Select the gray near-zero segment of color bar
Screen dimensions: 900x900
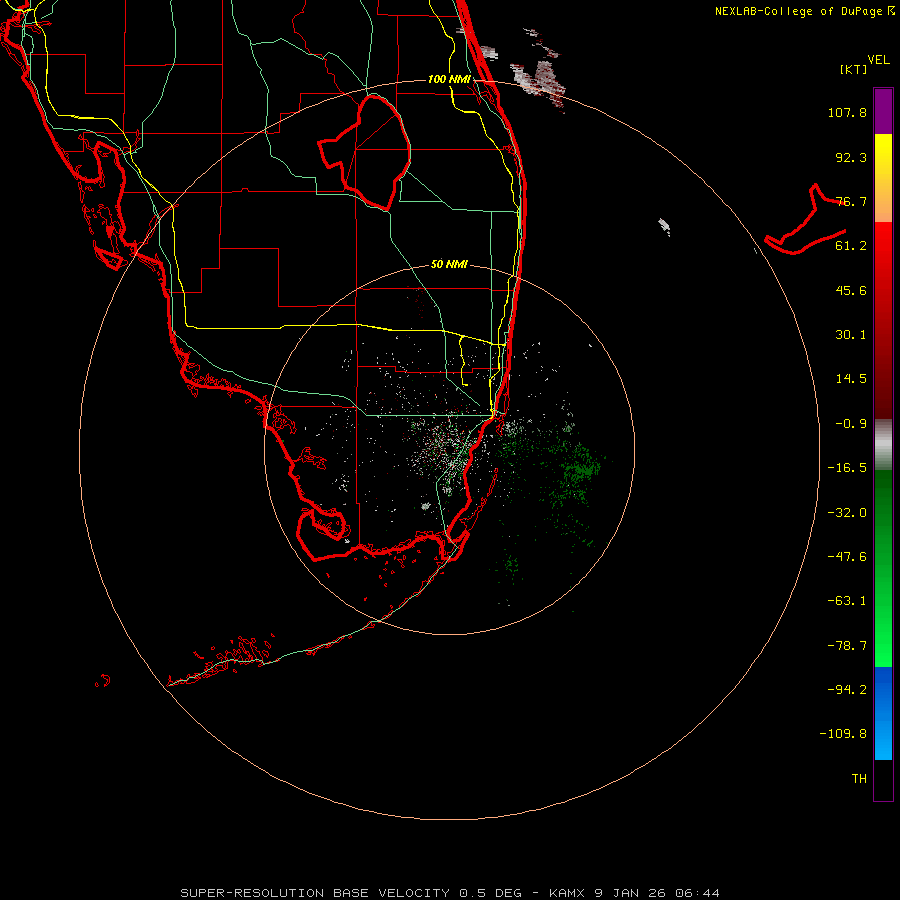(883, 445)
